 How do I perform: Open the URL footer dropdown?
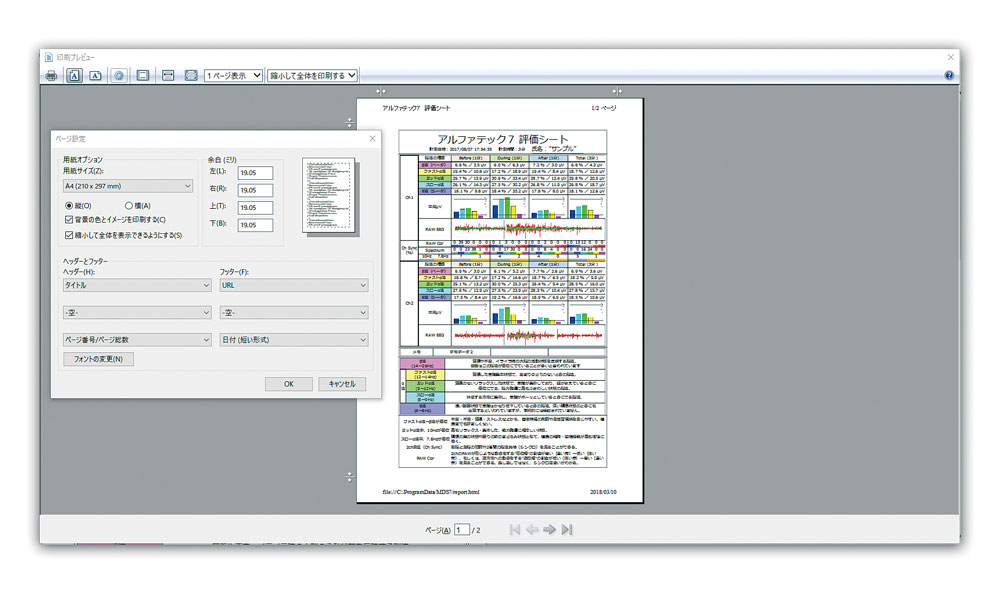point(293,285)
